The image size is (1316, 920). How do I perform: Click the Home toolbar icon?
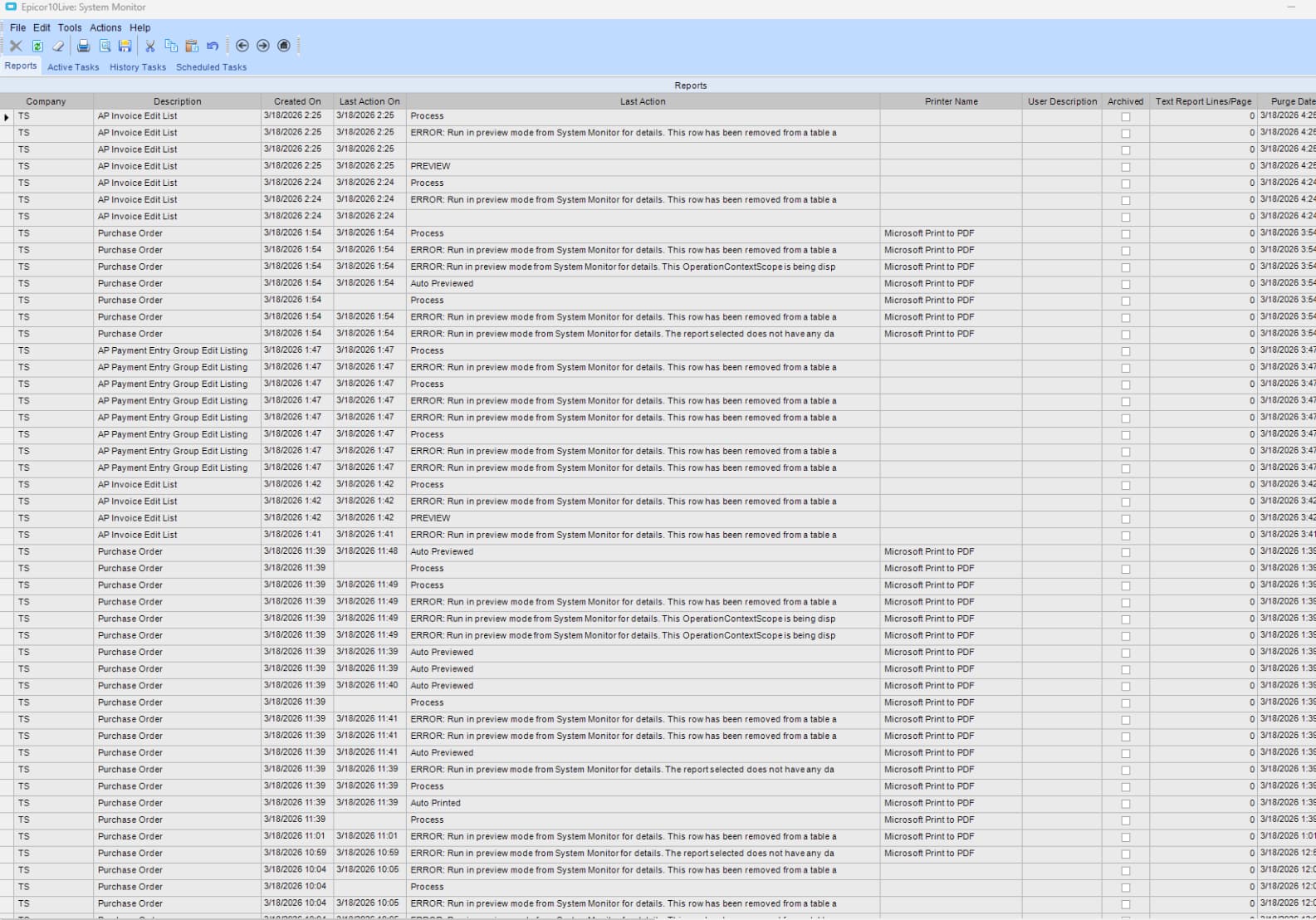(284, 46)
